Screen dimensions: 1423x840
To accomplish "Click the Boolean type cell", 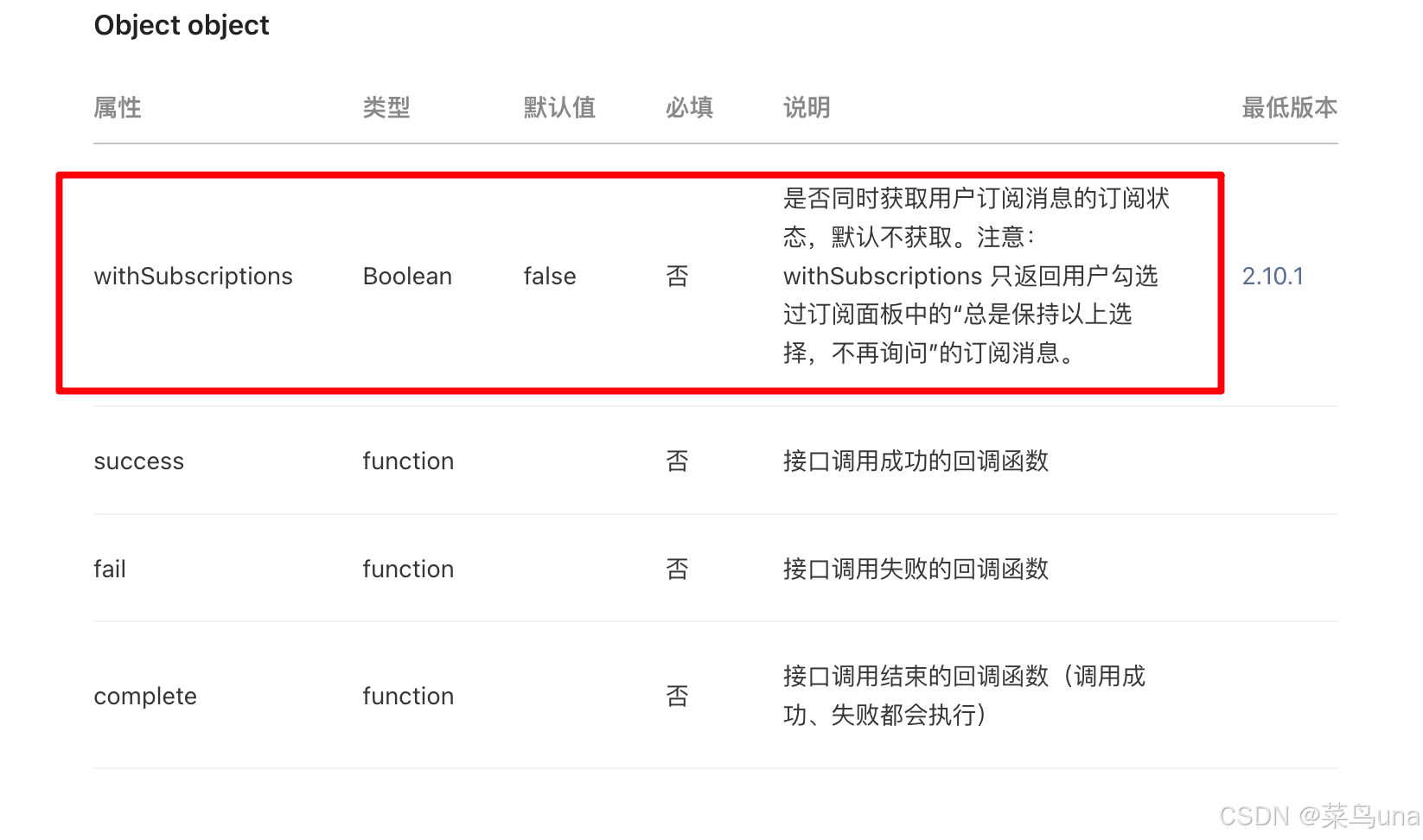I will (x=407, y=276).
